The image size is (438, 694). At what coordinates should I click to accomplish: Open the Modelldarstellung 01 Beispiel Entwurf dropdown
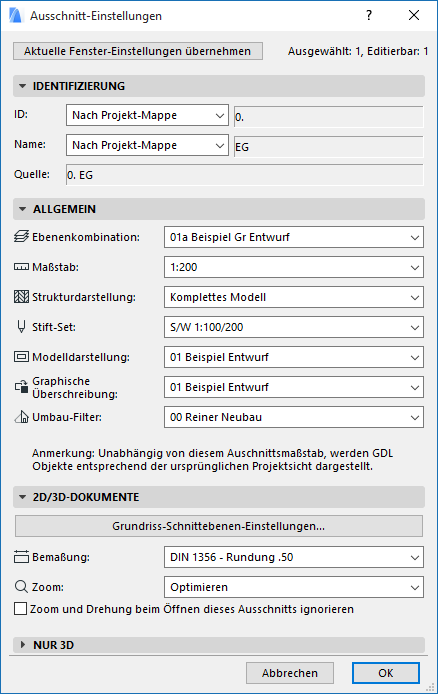(x=294, y=357)
